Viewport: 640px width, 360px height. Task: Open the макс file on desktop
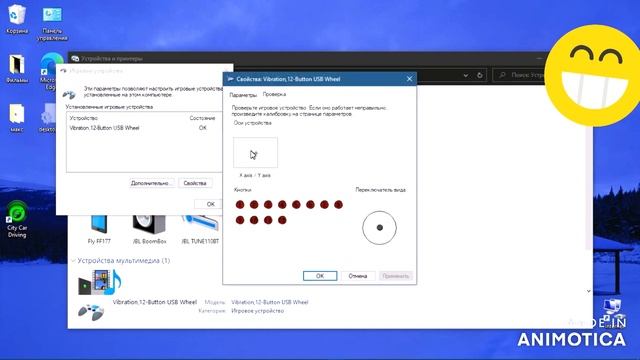point(17,118)
